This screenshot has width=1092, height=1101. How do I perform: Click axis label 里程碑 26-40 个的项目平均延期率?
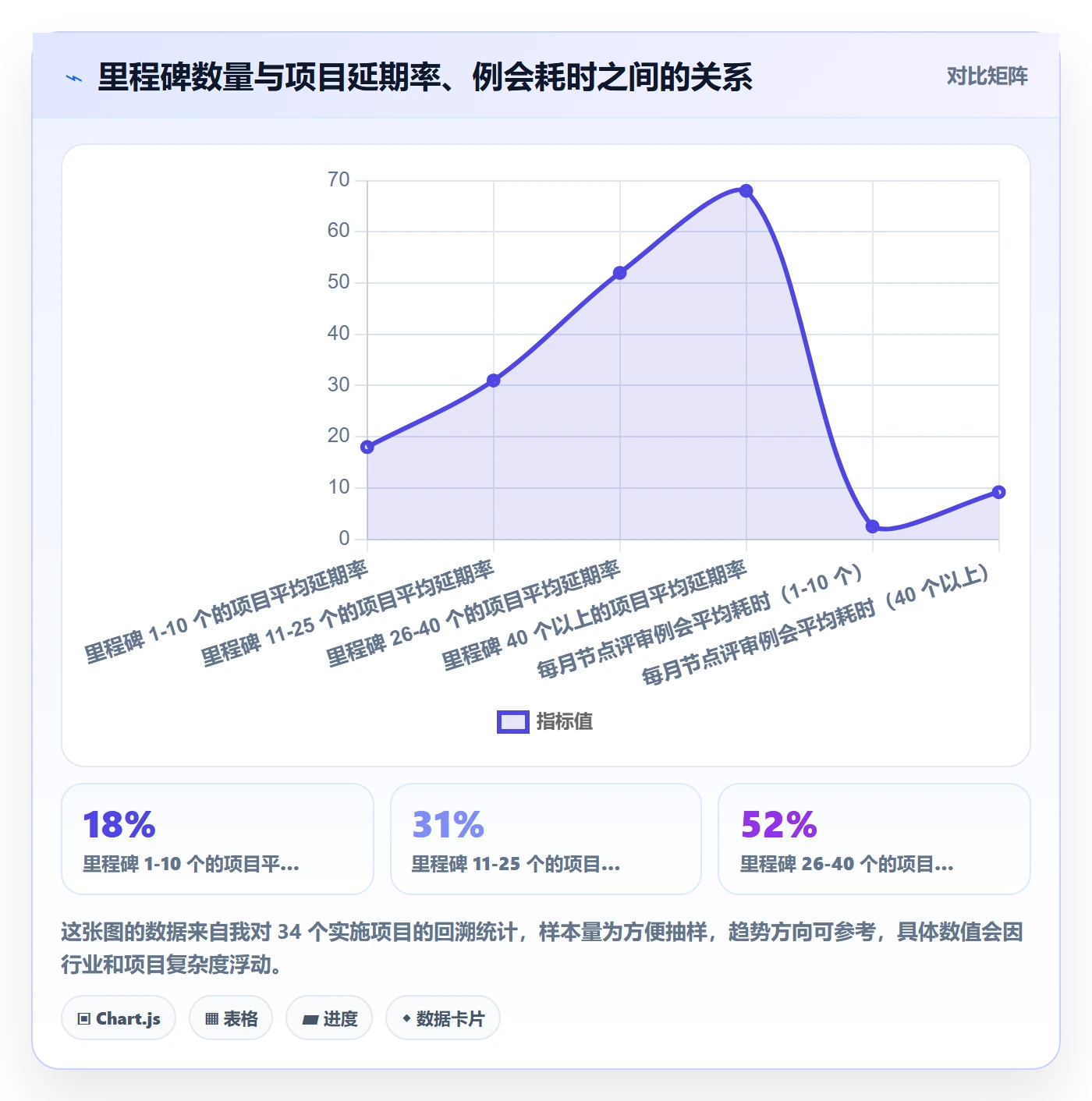(x=473, y=614)
